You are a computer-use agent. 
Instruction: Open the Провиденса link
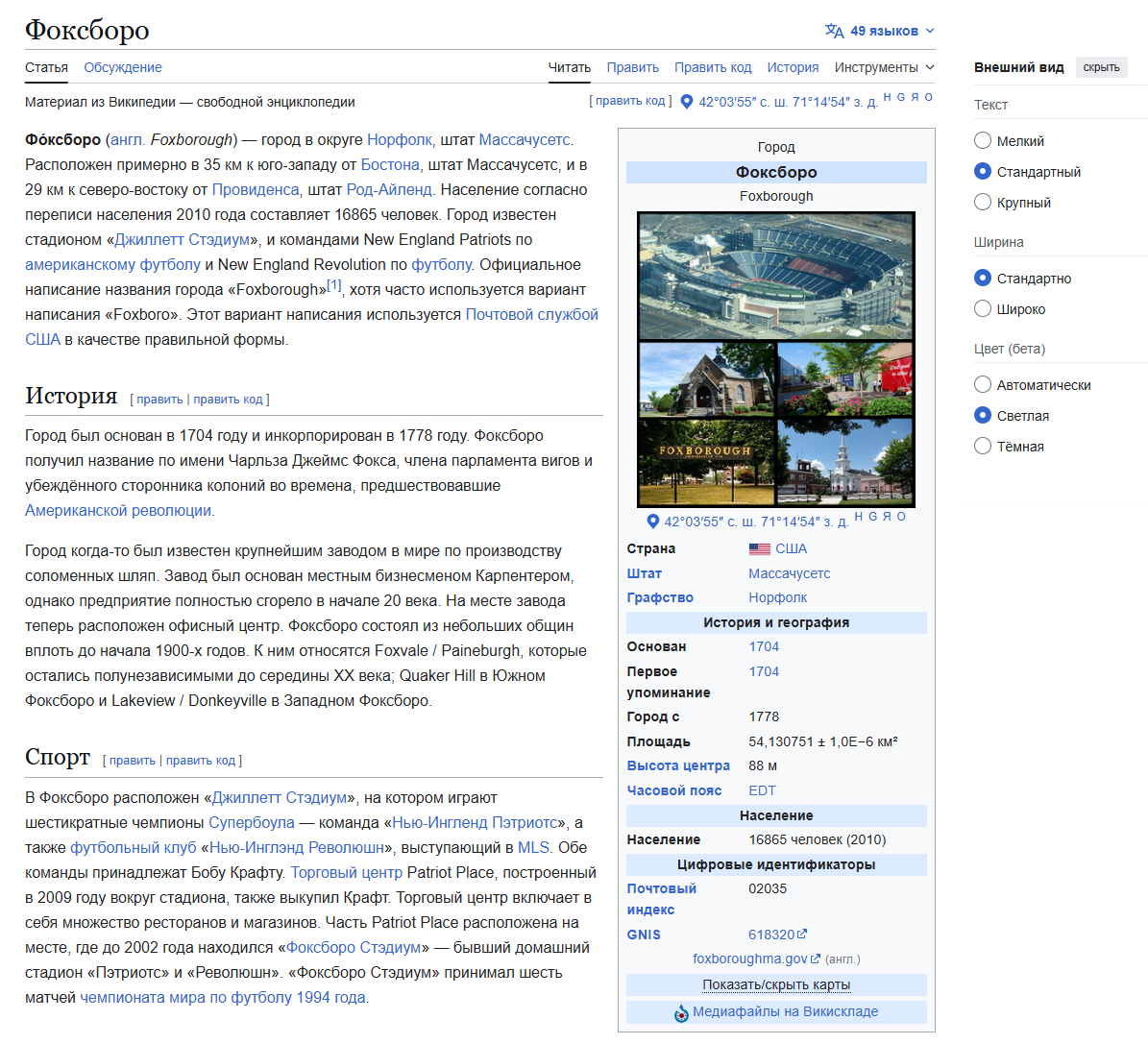tap(256, 189)
